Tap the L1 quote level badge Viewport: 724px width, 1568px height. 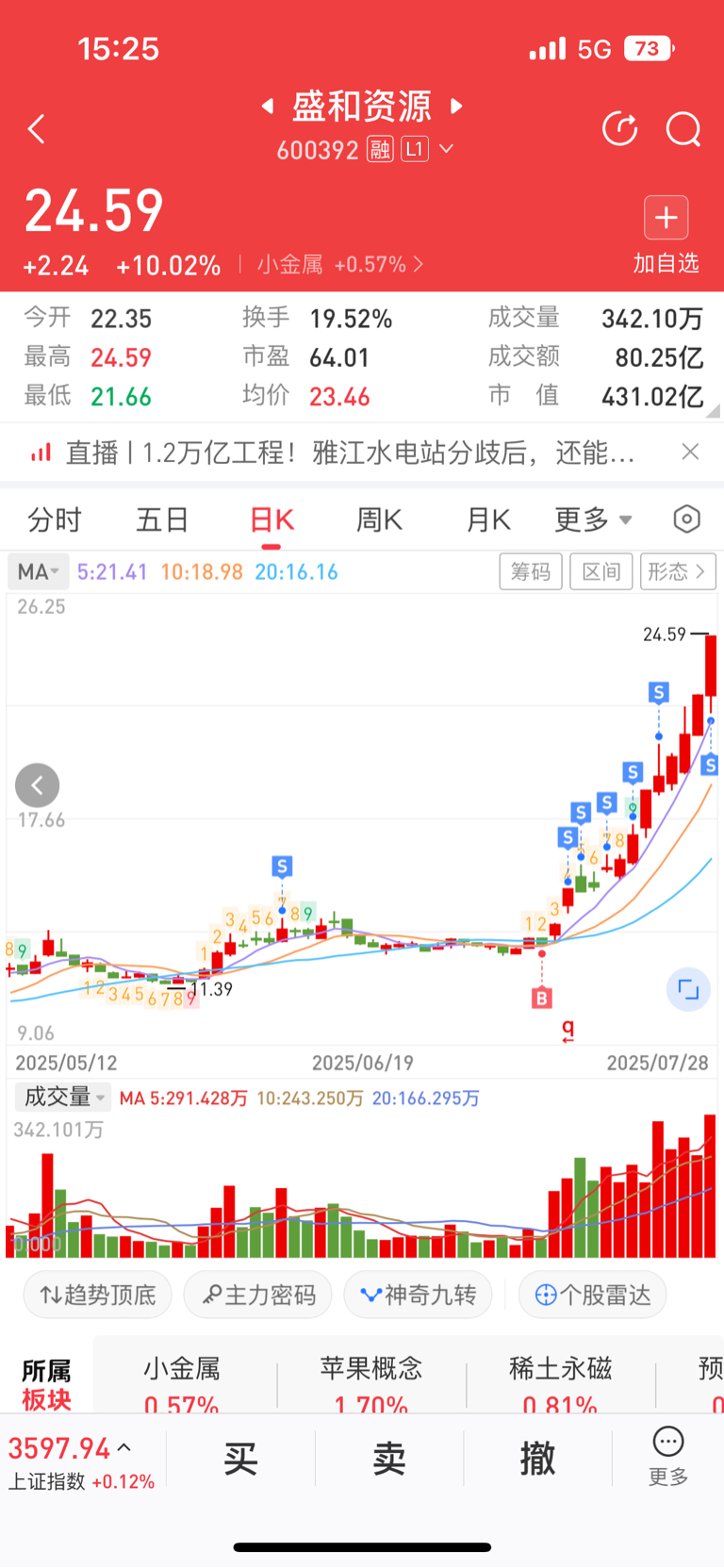click(415, 149)
